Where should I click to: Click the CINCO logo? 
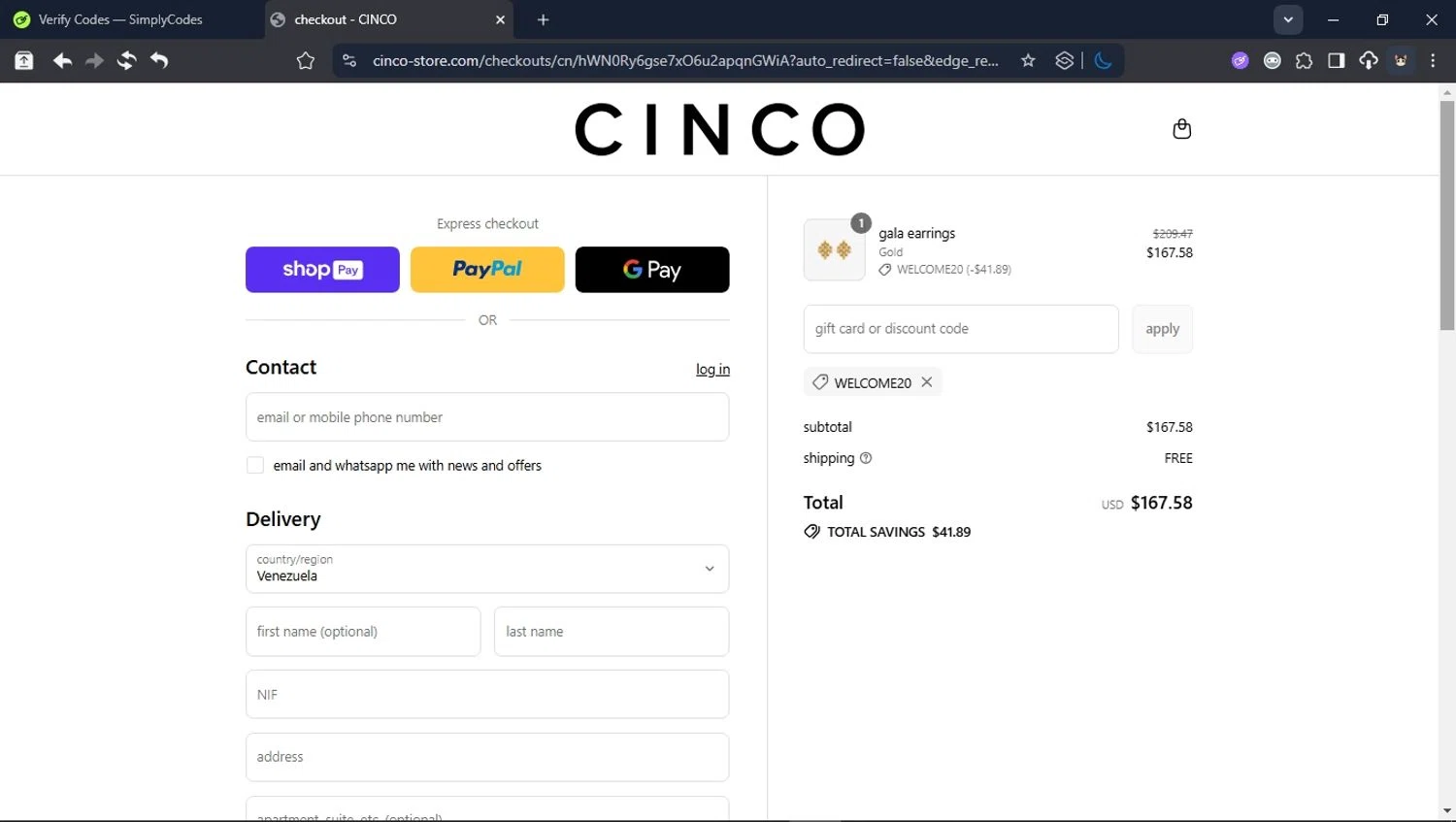pyautogui.click(x=719, y=129)
